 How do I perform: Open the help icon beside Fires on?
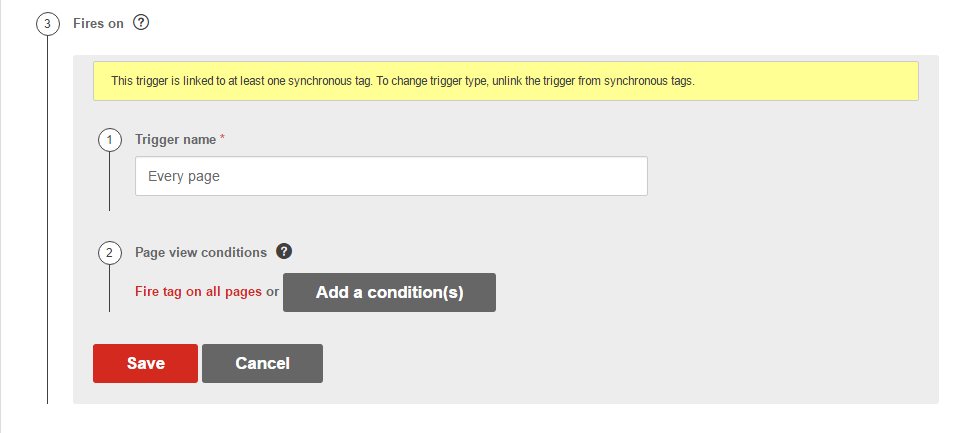coord(142,23)
